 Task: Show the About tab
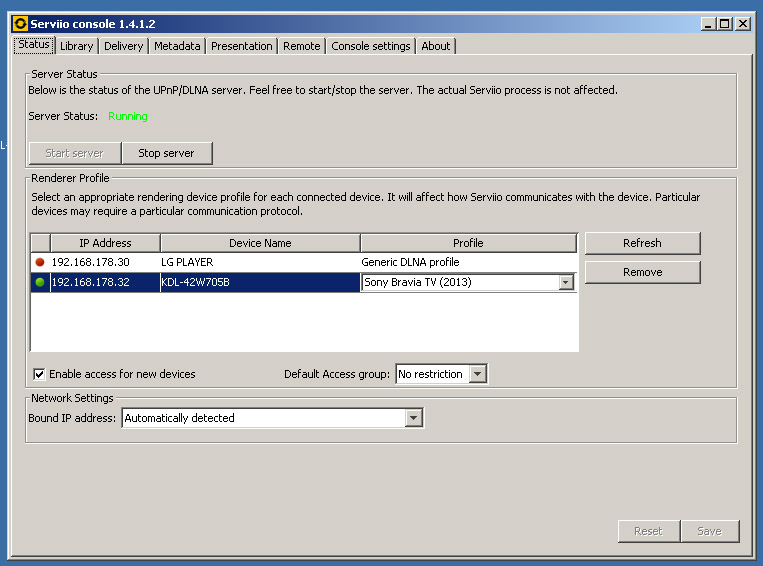pyautogui.click(x=436, y=46)
